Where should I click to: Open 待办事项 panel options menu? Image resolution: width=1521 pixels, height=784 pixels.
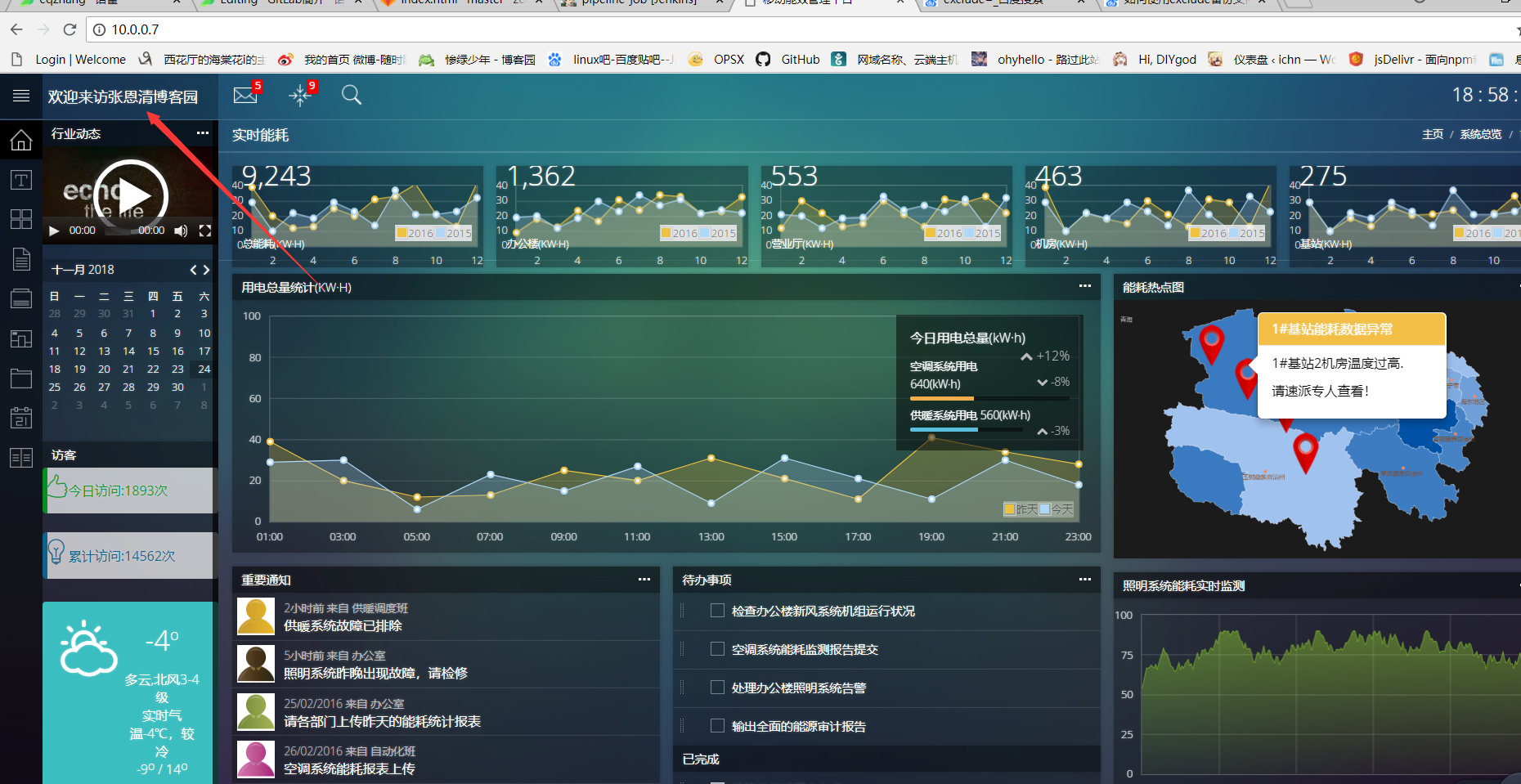click(1085, 580)
